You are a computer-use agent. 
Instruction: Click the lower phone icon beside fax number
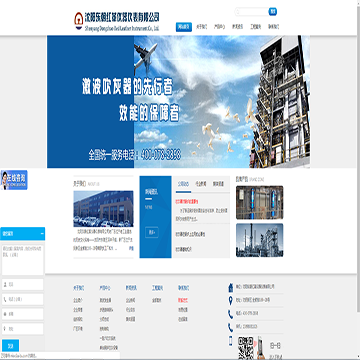tap(231, 327)
